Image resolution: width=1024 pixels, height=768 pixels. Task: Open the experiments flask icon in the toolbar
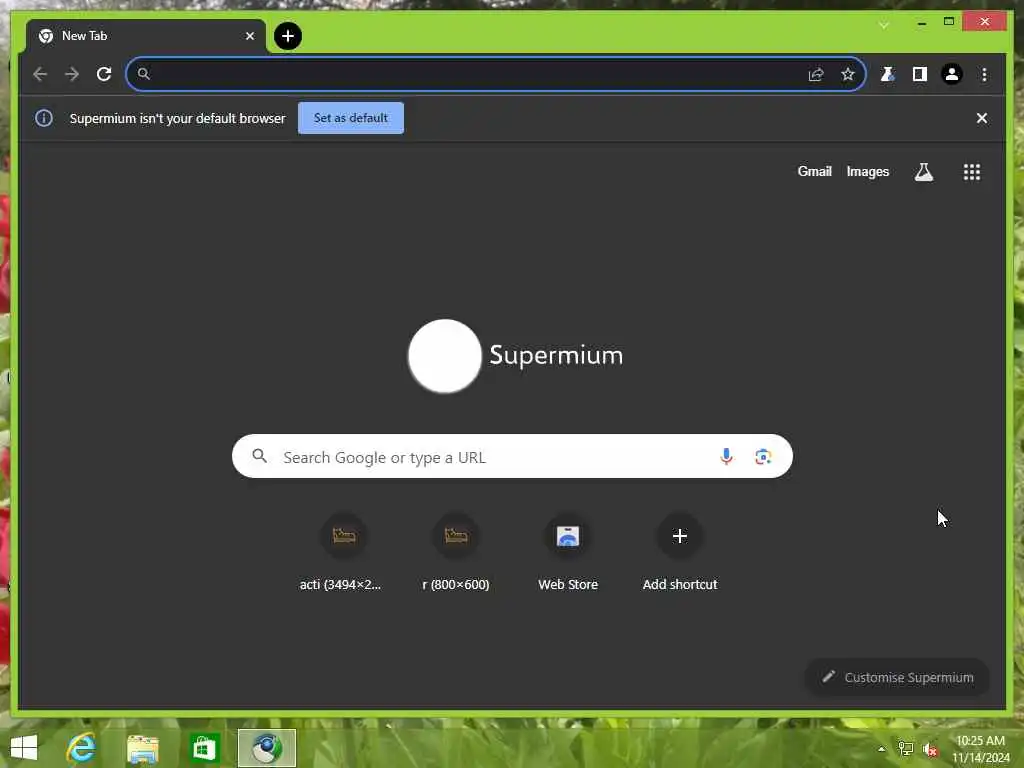pyautogui.click(x=888, y=74)
